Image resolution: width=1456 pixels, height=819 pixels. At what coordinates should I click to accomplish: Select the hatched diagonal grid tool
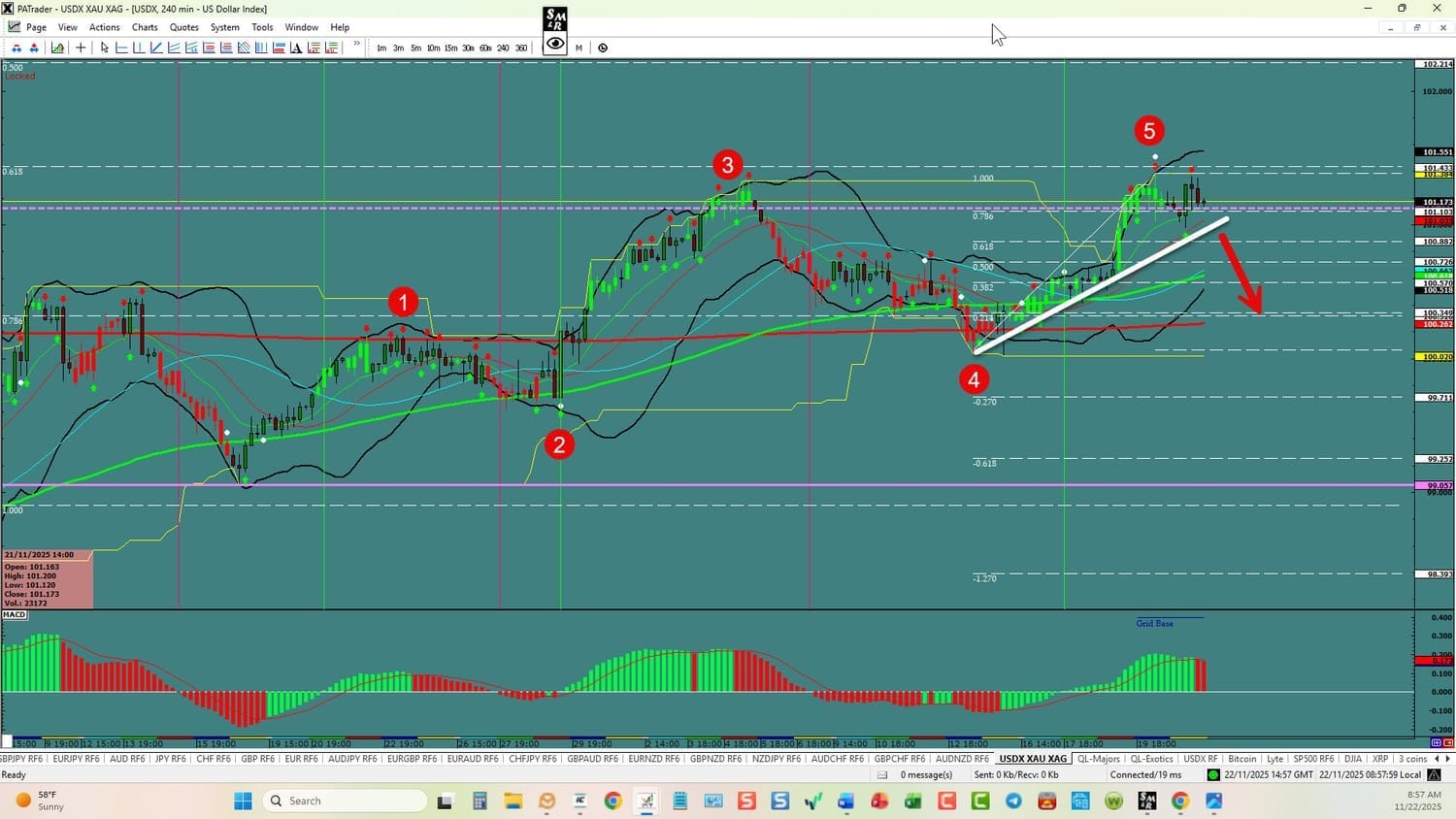click(x=244, y=48)
